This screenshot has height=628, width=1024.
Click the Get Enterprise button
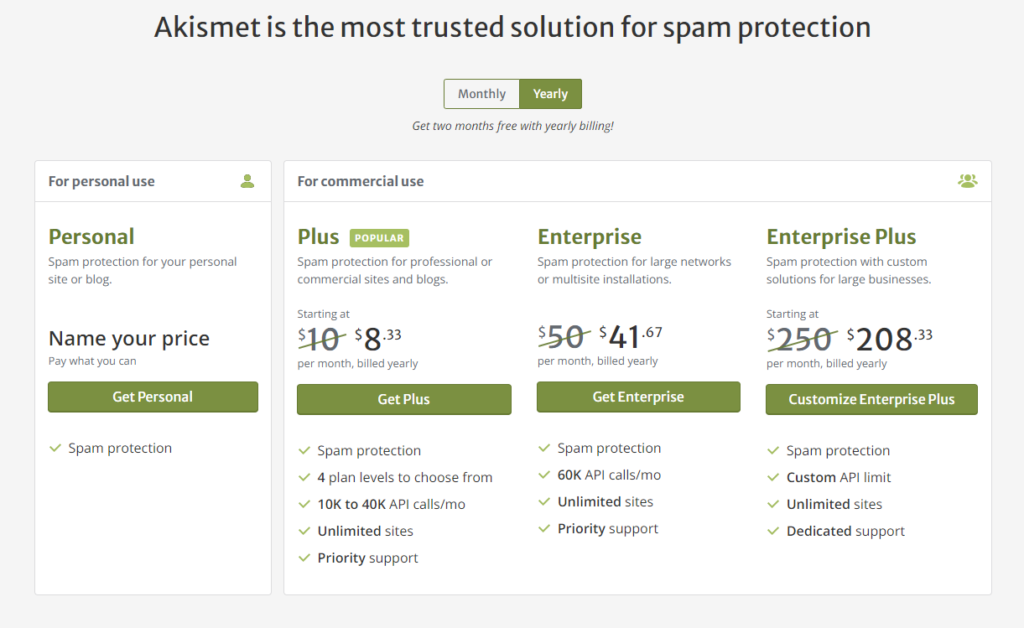(638, 397)
